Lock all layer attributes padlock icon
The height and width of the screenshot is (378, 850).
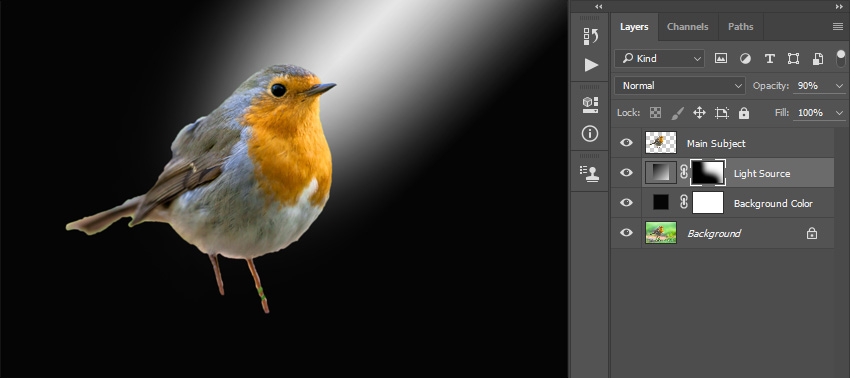[744, 113]
